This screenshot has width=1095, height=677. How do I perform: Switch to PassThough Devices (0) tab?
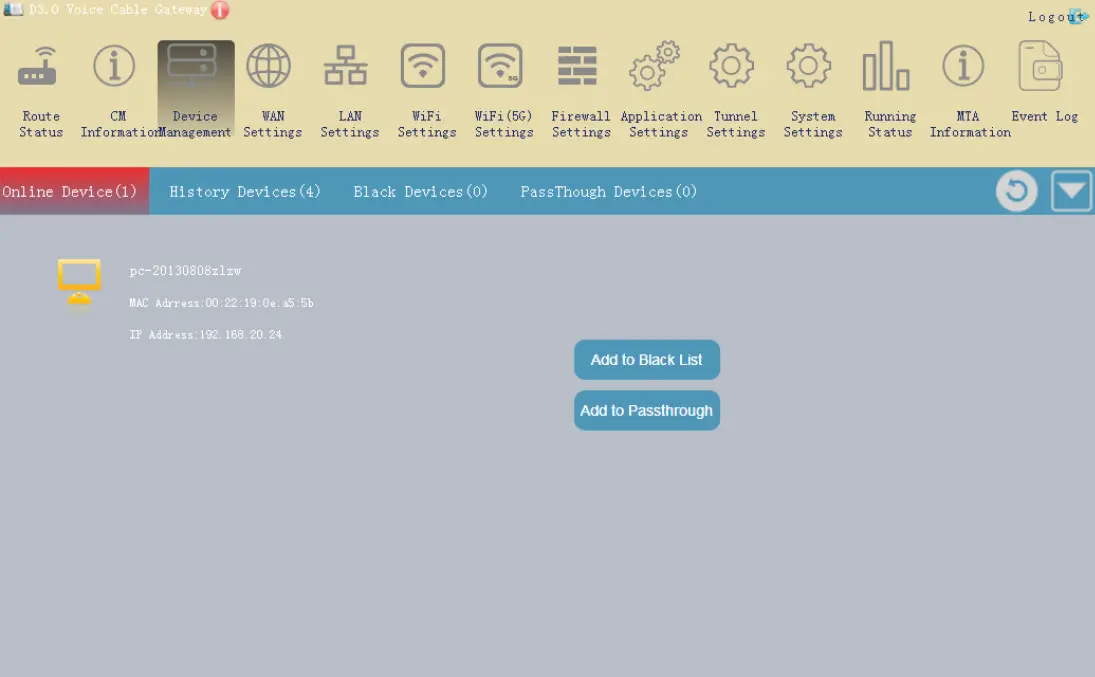(608, 191)
